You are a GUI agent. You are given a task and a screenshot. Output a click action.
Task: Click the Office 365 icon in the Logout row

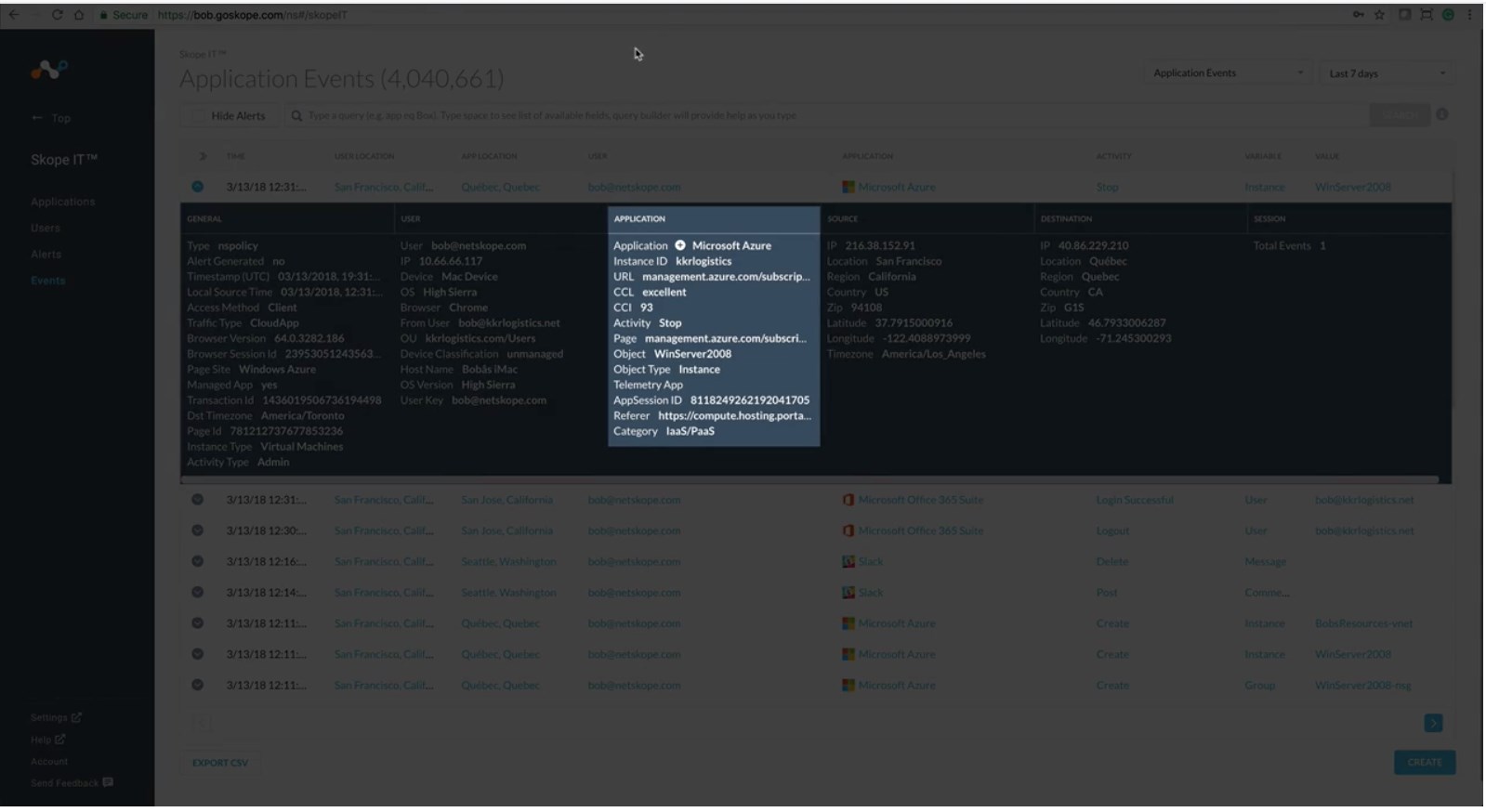point(848,530)
